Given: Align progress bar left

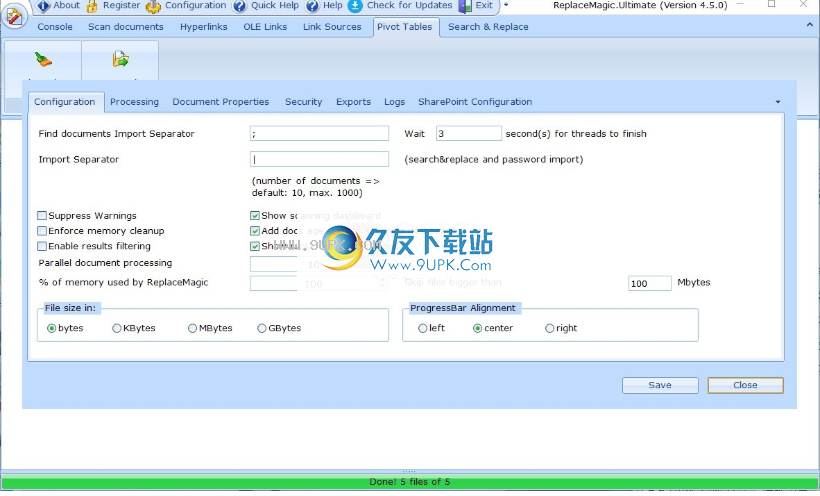Looking at the screenshot, I should (423, 329).
